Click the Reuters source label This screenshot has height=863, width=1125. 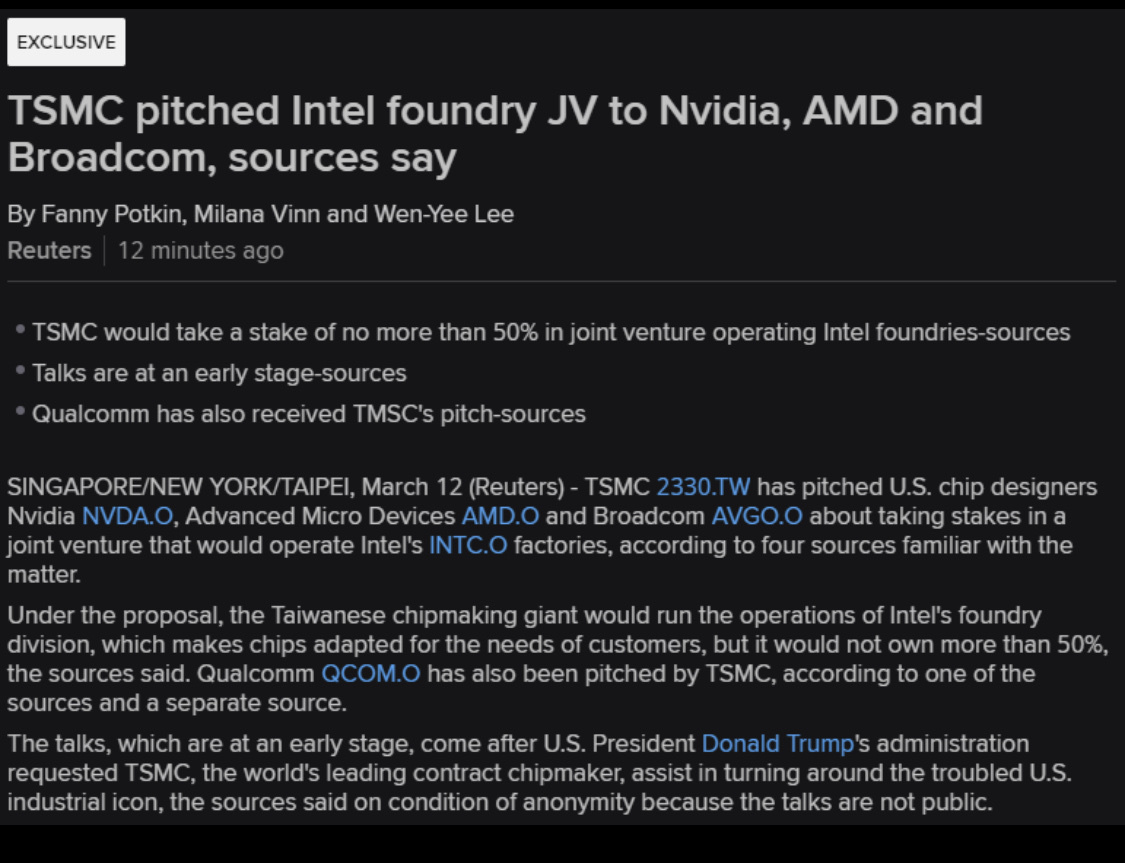49,250
